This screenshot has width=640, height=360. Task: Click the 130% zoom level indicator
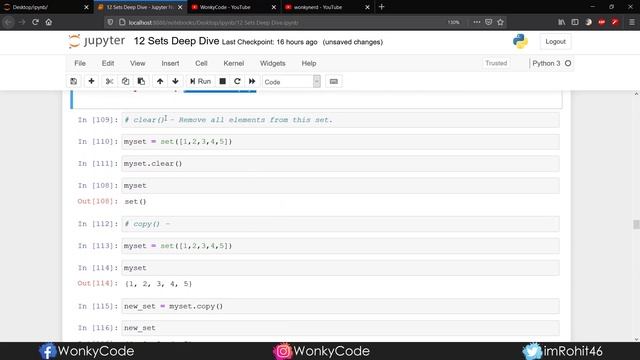click(453, 22)
